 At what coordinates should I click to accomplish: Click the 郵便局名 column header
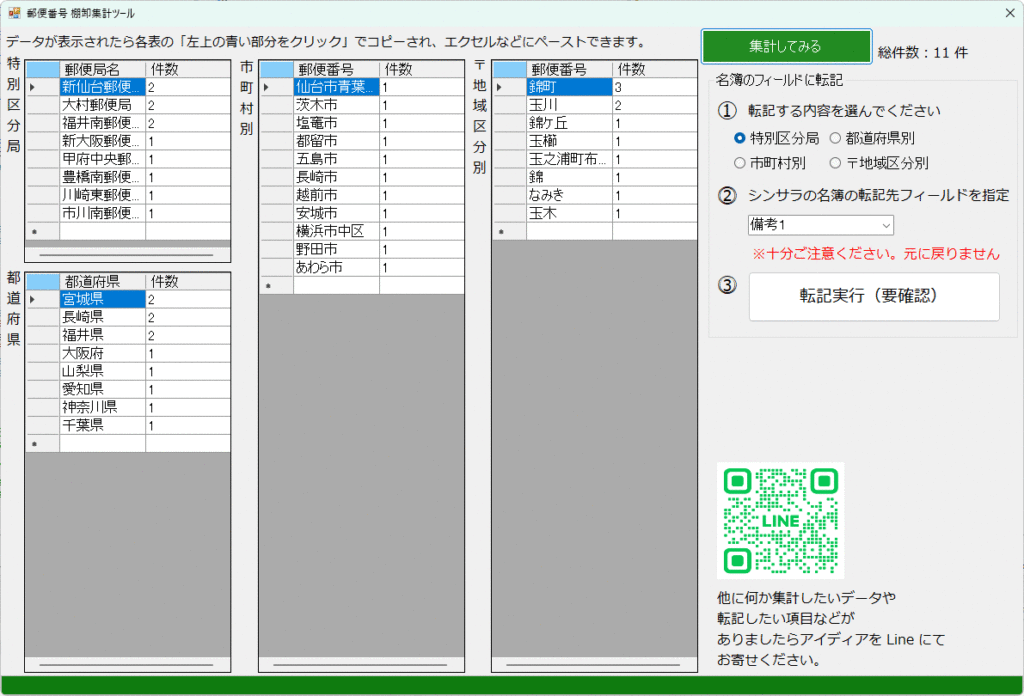tap(102, 69)
